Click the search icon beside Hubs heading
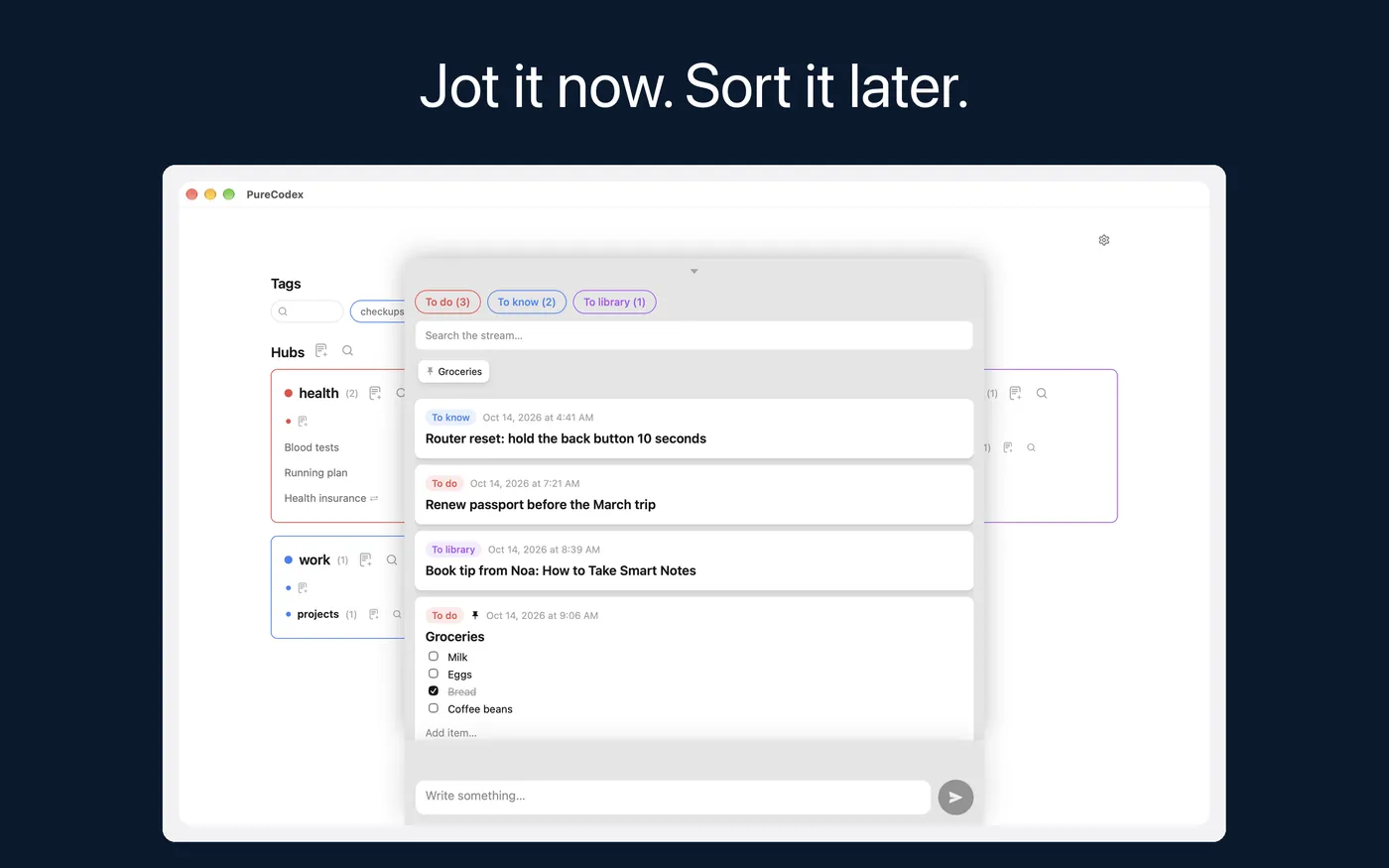Image resolution: width=1389 pixels, height=868 pixels. point(347,350)
